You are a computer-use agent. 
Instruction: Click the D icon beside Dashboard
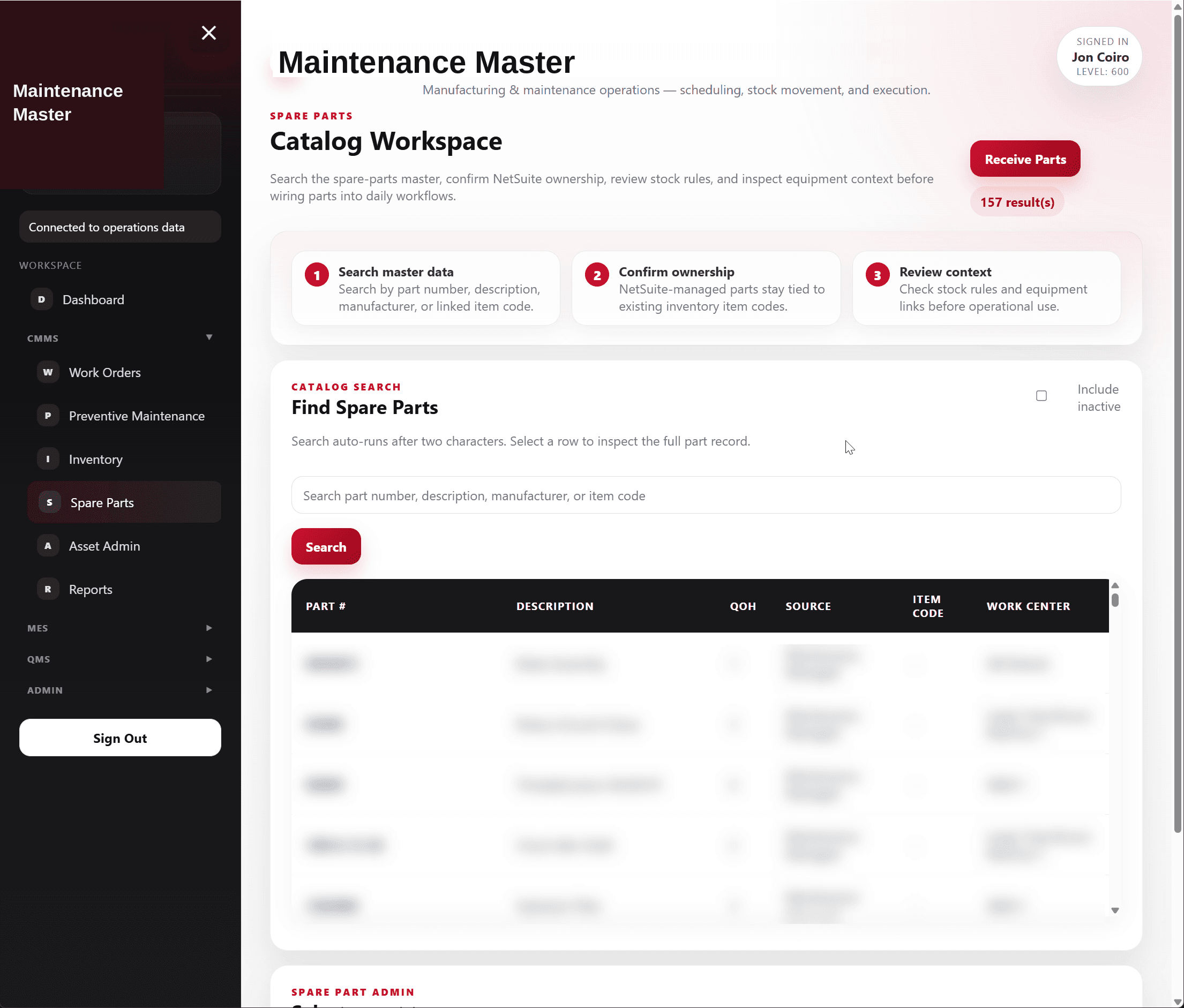click(x=41, y=299)
